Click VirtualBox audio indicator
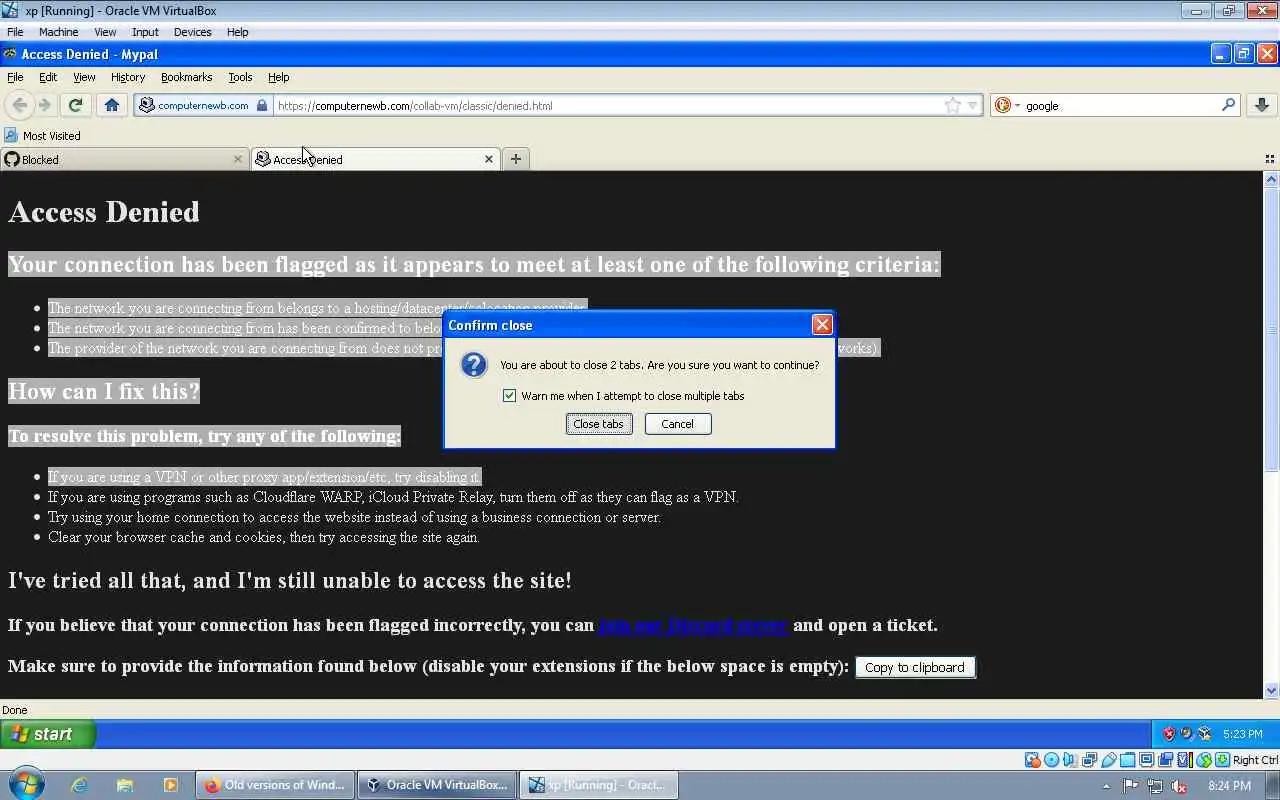Screen dimensions: 1280x800 1070,760
